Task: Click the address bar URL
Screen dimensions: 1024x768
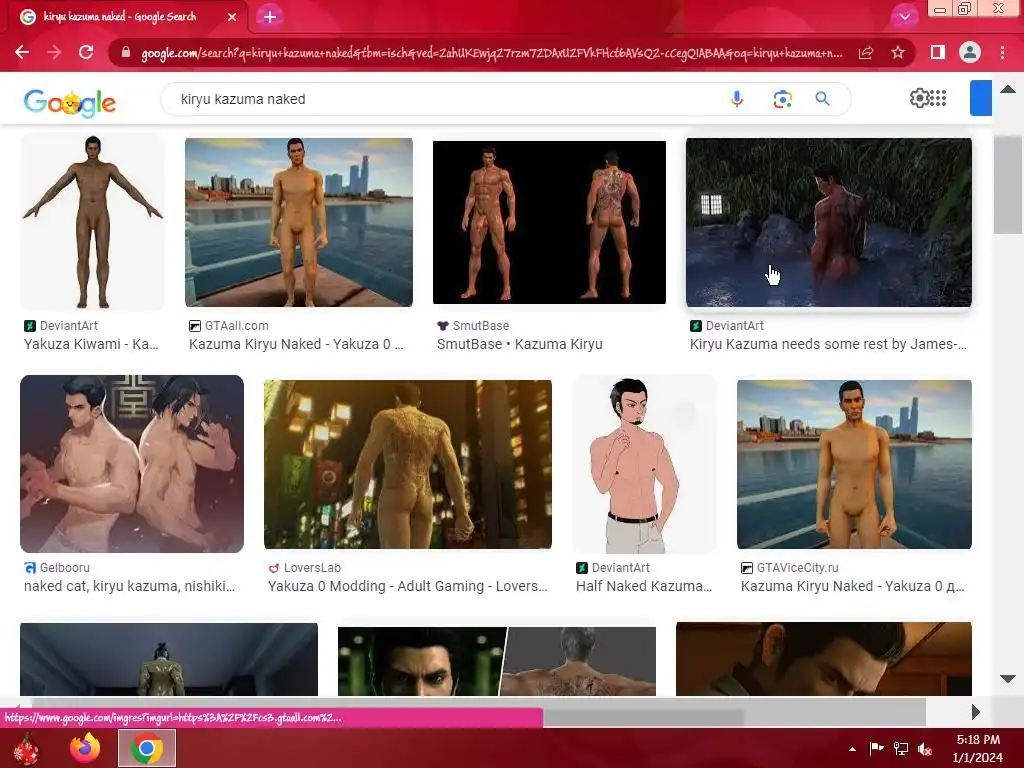Action: 492,53
